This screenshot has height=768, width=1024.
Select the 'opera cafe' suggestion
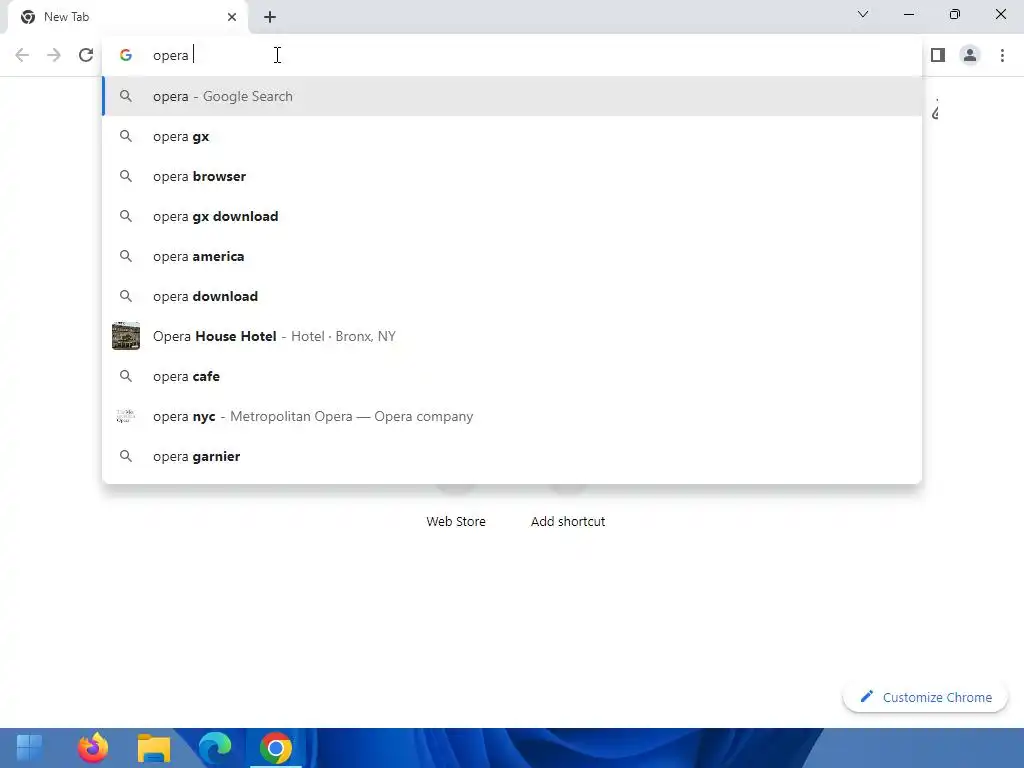512,376
